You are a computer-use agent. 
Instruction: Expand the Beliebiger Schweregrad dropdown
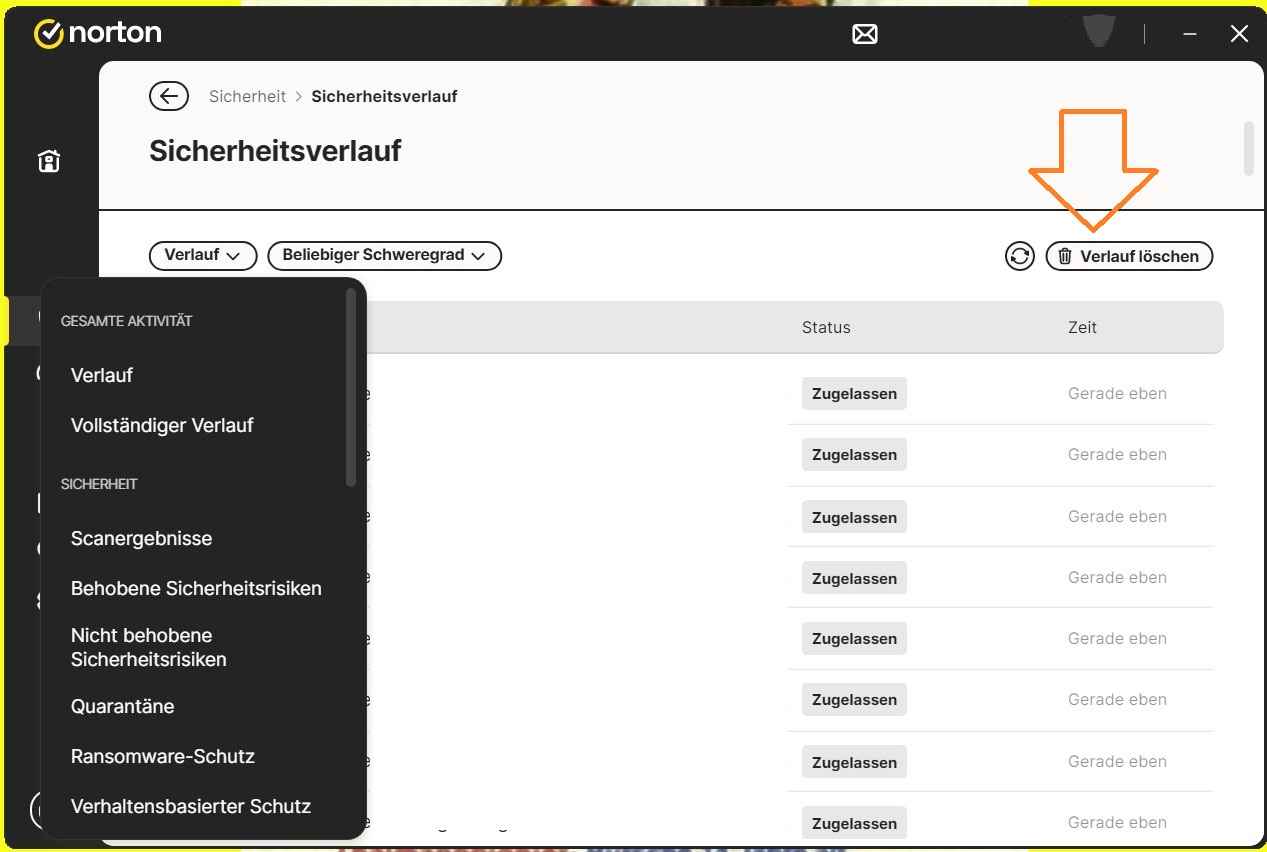click(x=384, y=255)
